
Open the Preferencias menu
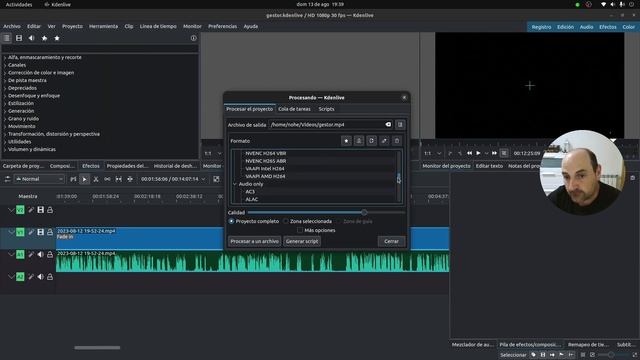222,26
